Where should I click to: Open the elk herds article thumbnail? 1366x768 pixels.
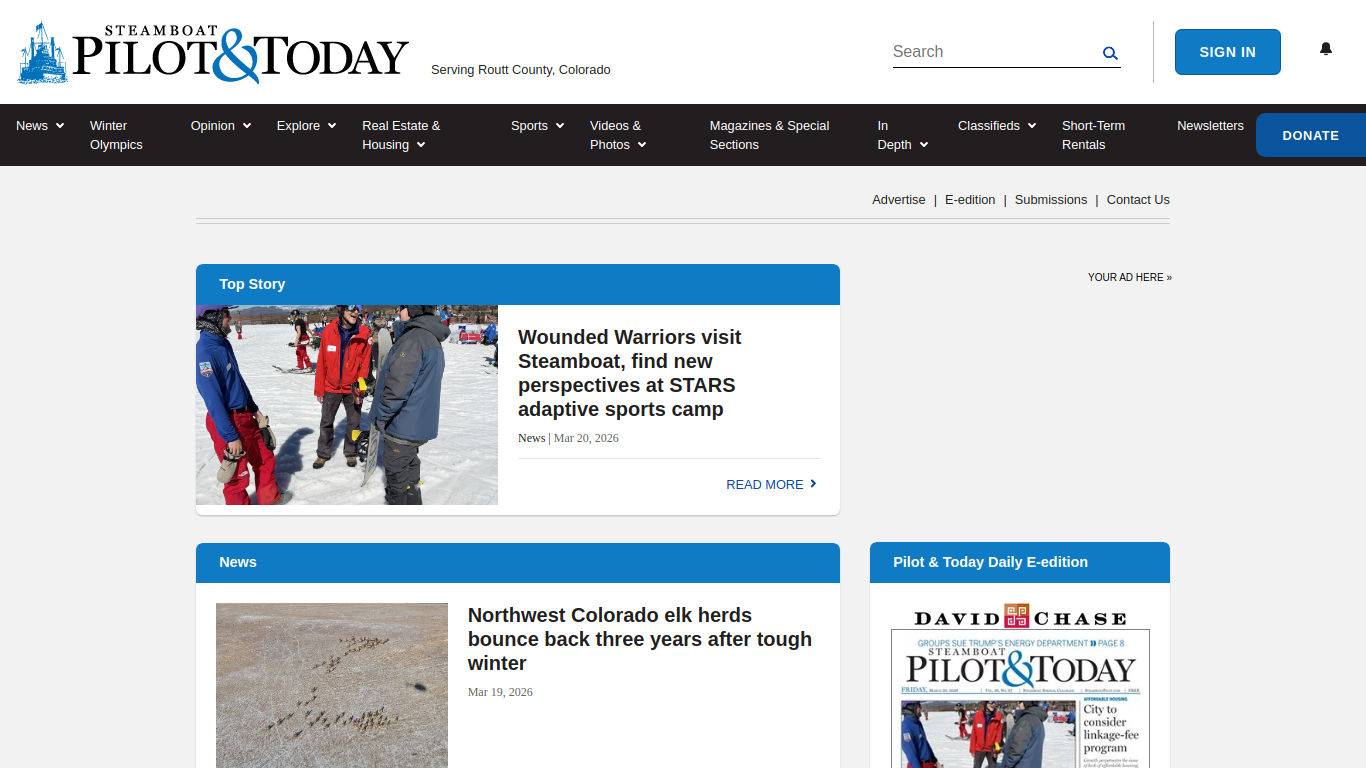[x=332, y=685]
